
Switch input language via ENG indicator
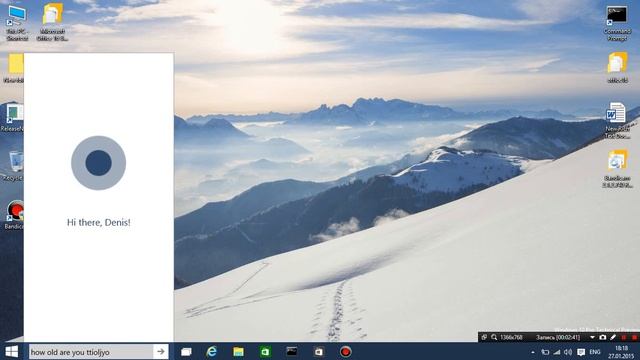[x=595, y=352]
